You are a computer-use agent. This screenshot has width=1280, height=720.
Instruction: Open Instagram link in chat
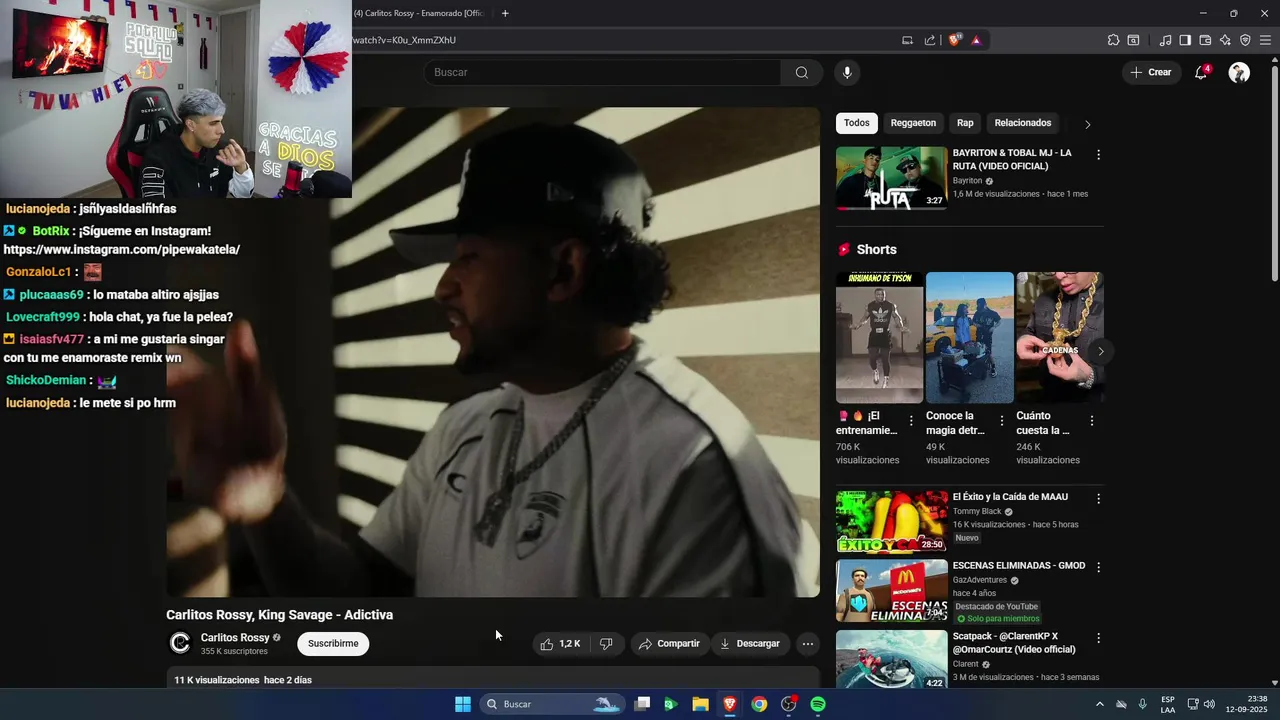tap(122, 250)
